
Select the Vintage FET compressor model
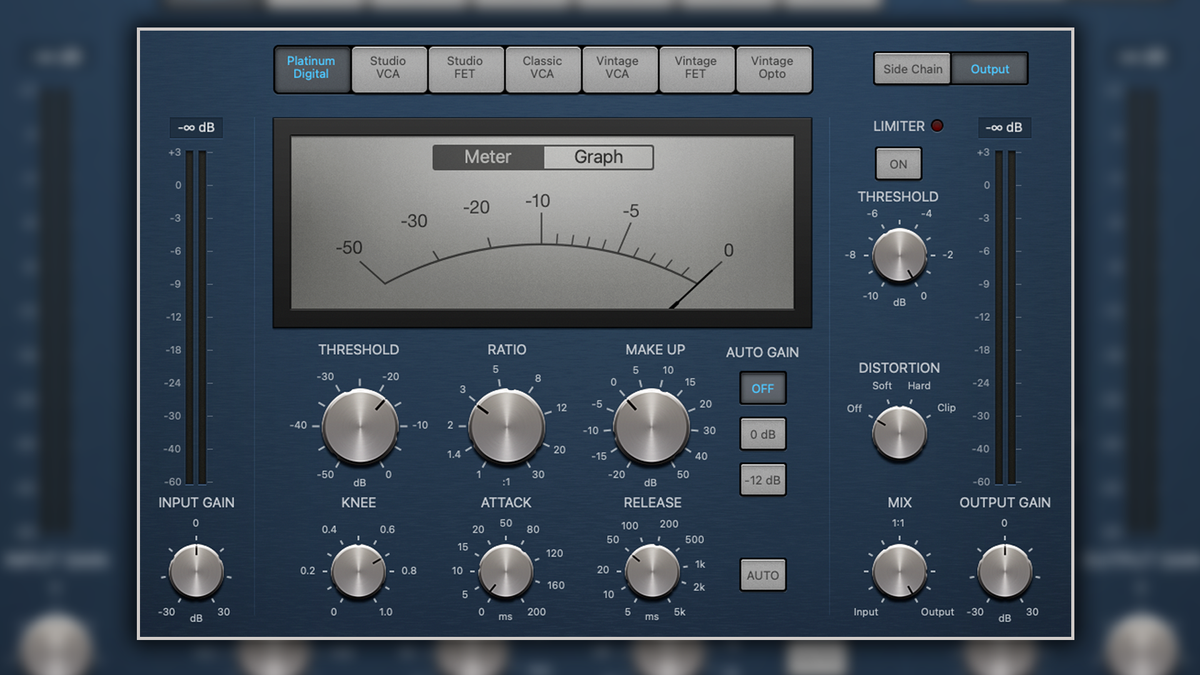pos(697,69)
